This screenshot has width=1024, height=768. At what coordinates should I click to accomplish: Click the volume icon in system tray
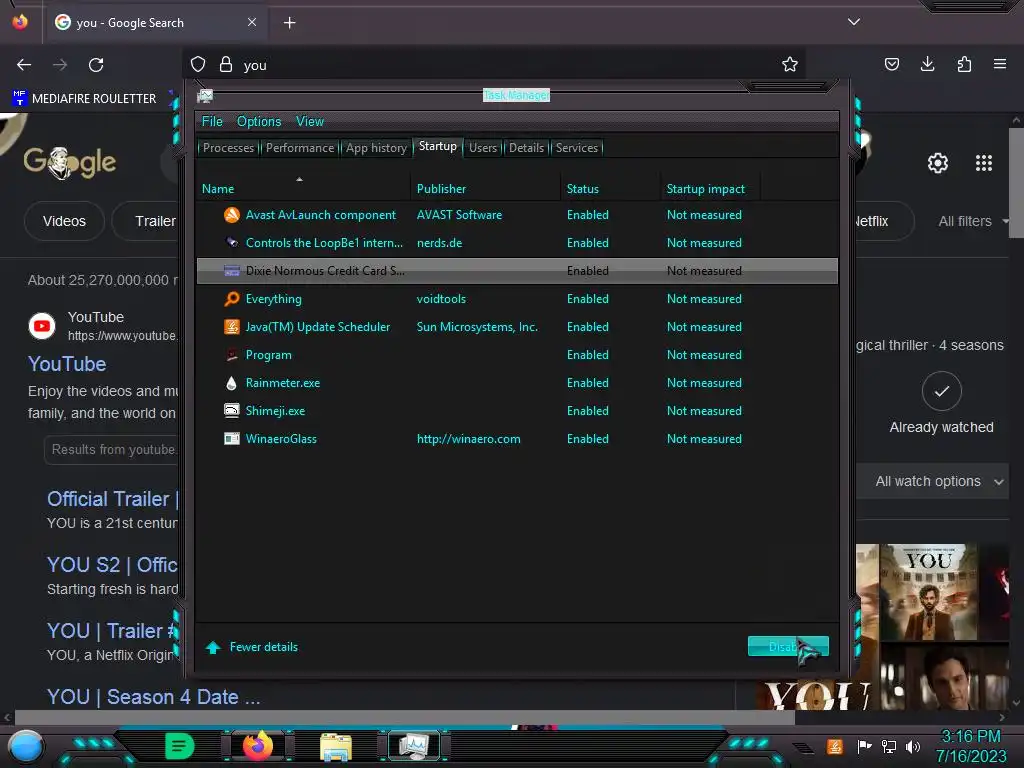(913, 746)
